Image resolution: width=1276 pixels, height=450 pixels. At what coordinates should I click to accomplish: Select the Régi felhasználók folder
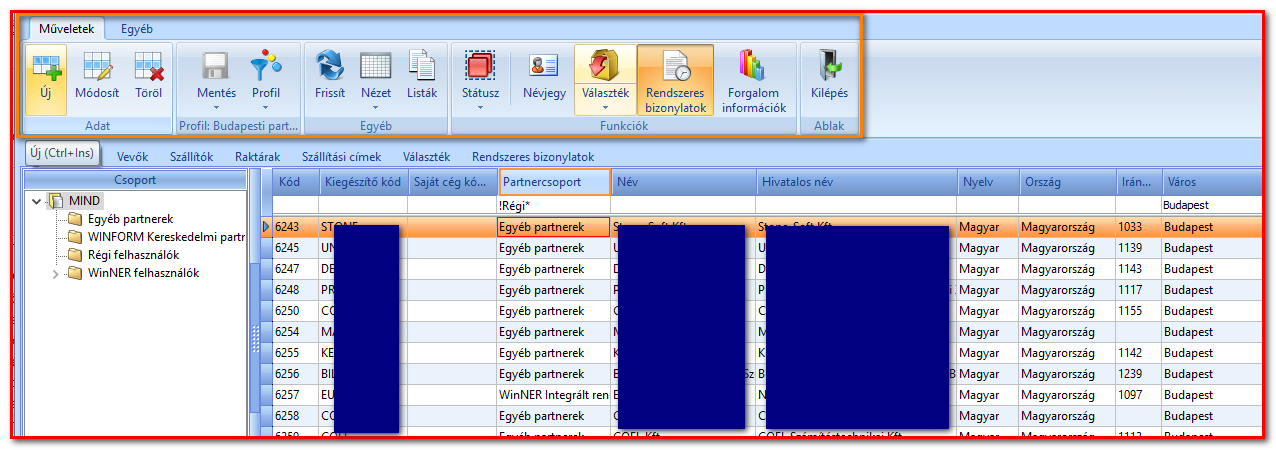pos(133,255)
